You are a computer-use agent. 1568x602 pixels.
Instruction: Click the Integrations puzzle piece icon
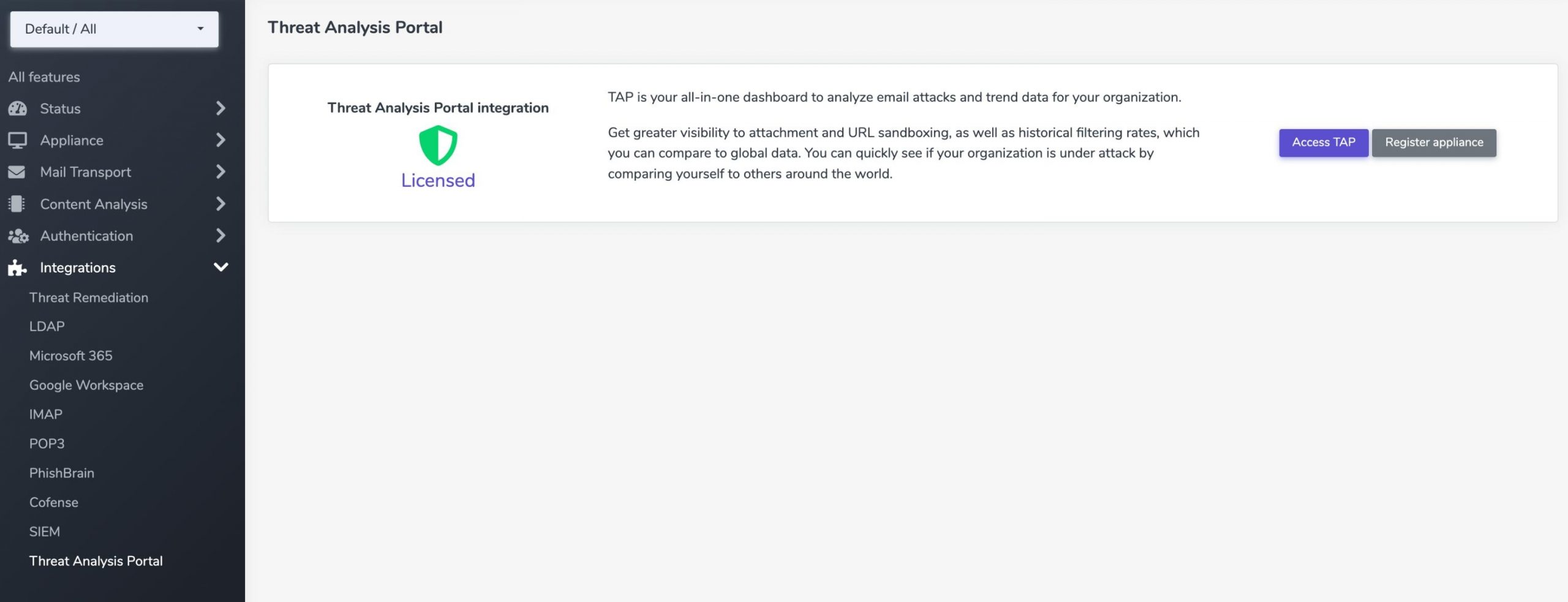[x=17, y=268]
